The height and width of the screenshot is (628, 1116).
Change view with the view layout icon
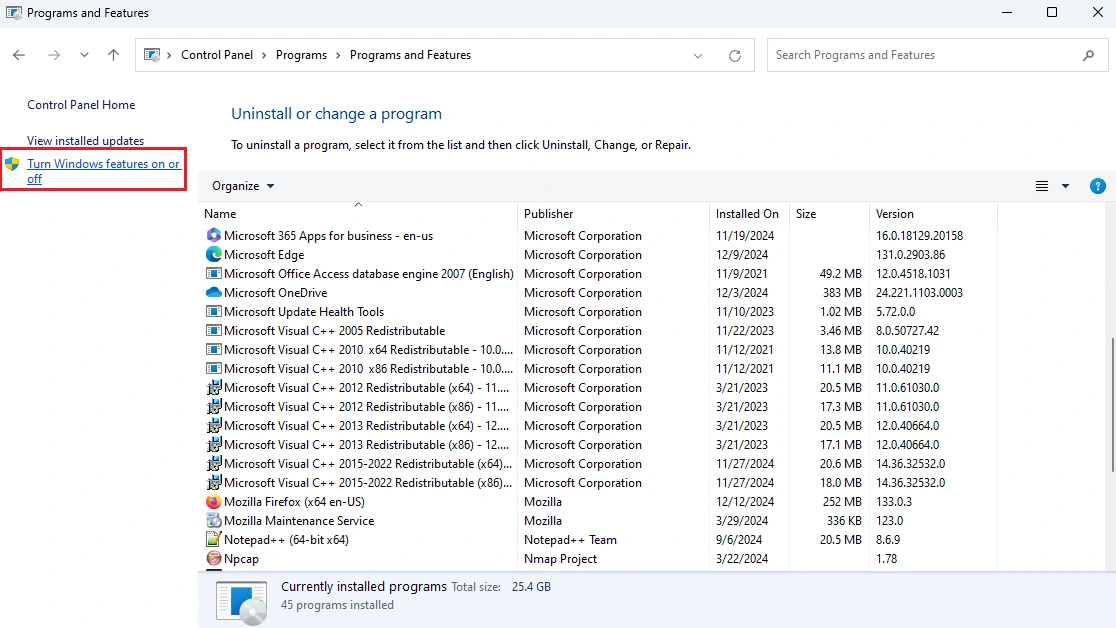(1041, 186)
